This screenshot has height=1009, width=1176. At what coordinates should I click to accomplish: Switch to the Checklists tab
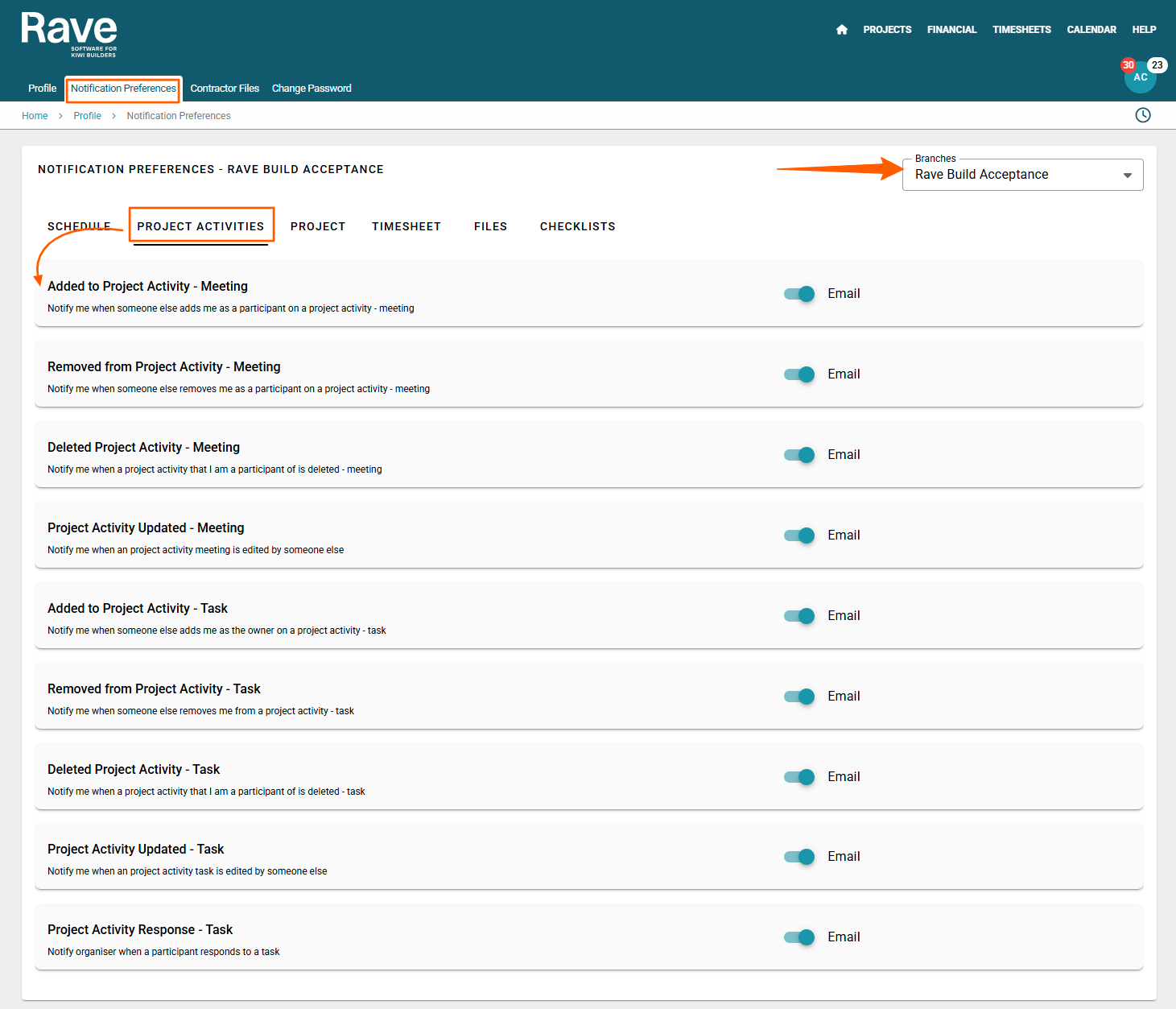click(x=577, y=226)
